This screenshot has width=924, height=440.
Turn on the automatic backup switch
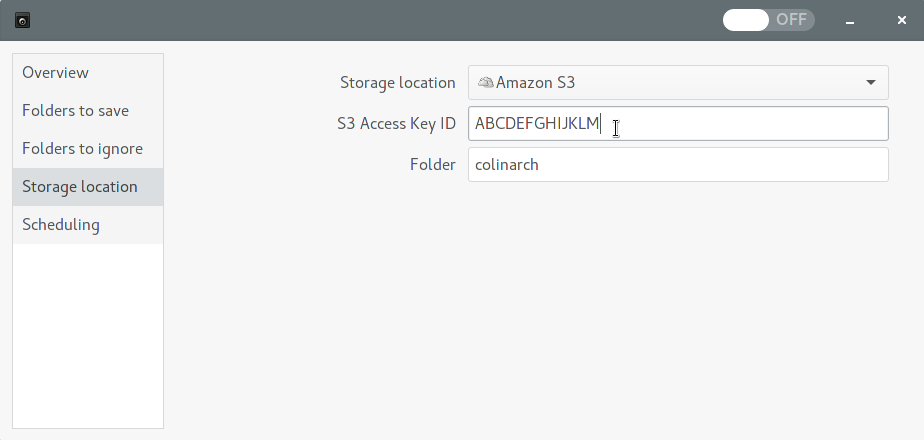pos(768,20)
